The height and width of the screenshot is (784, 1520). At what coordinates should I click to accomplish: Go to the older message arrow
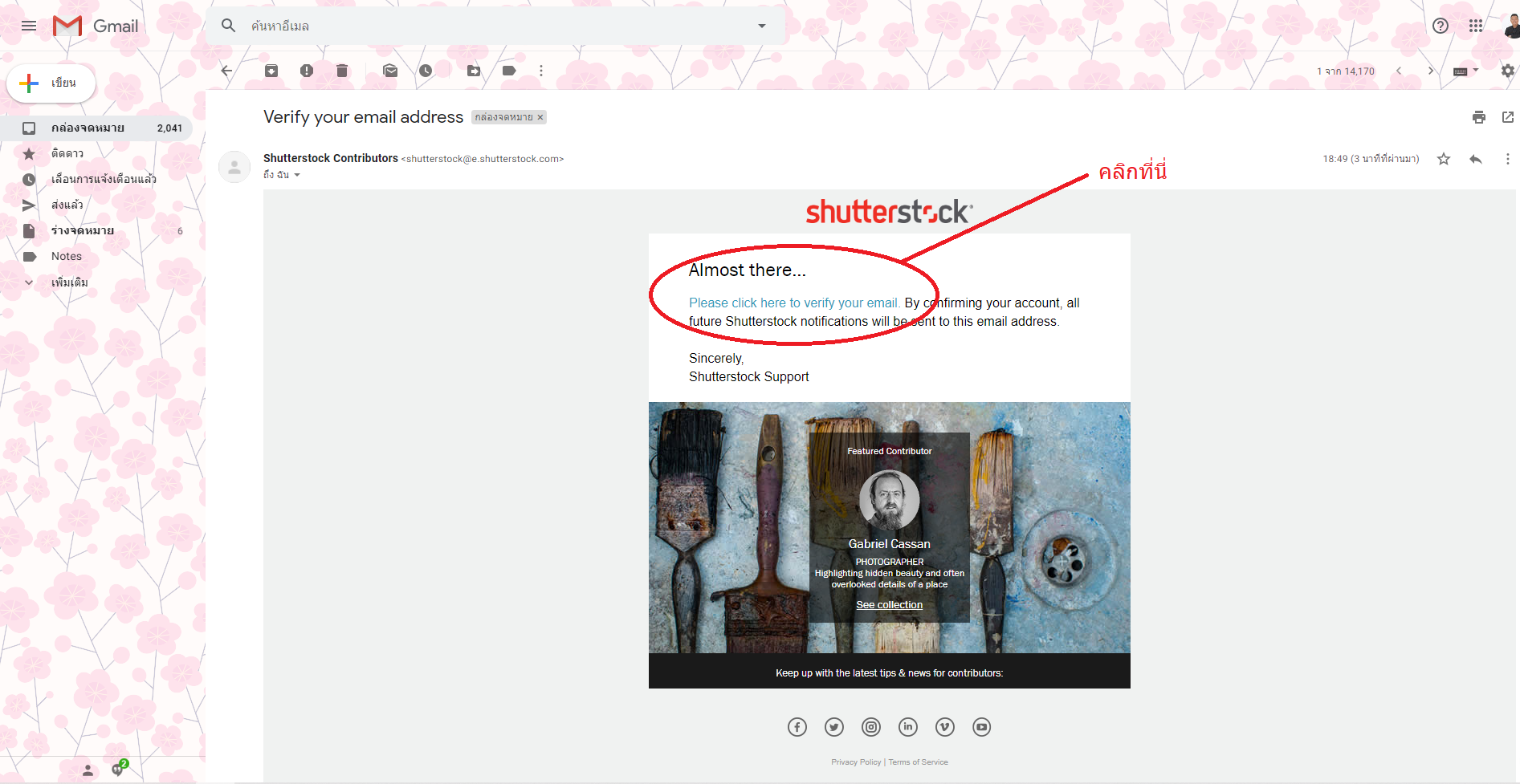(x=1431, y=71)
